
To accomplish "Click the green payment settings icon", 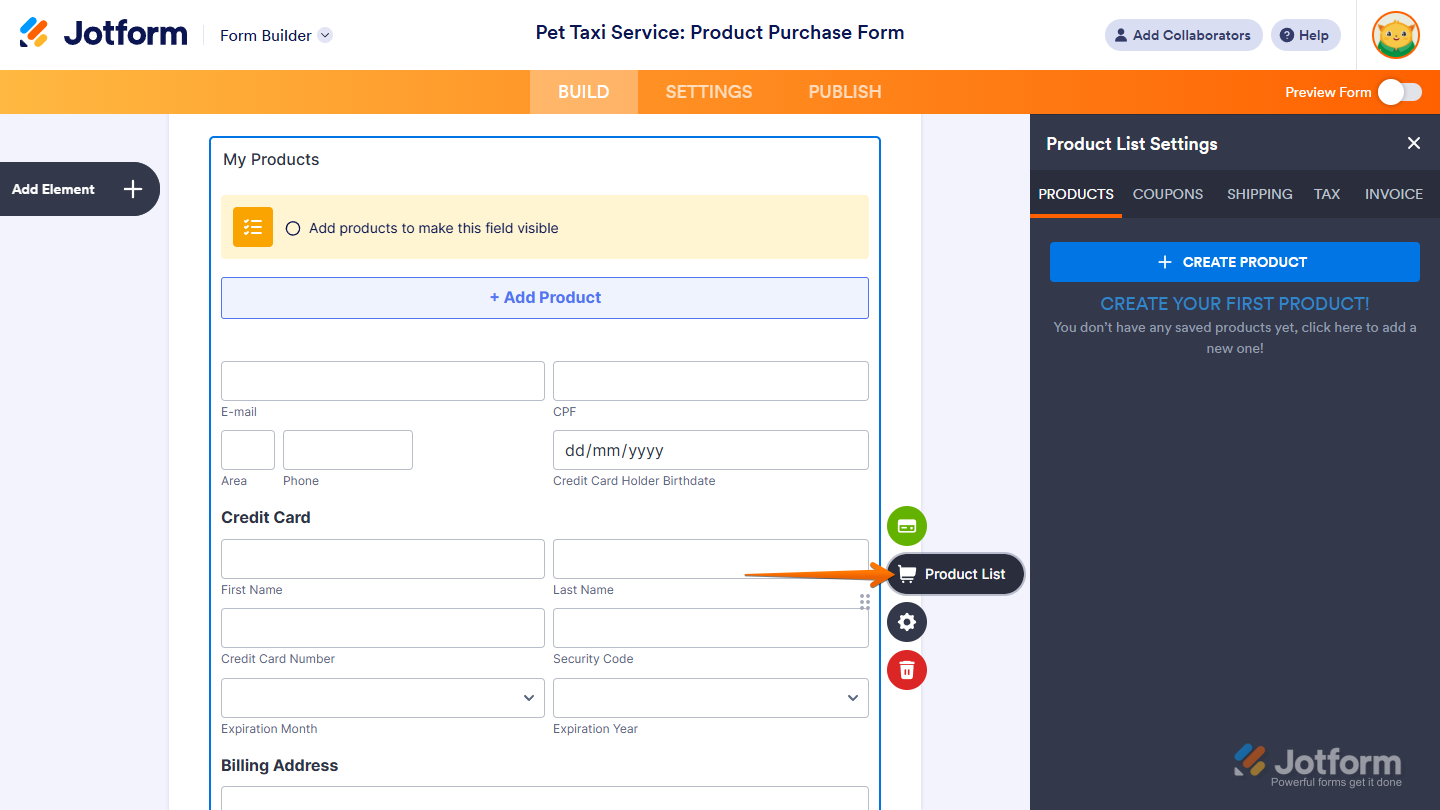I will coord(907,526).
